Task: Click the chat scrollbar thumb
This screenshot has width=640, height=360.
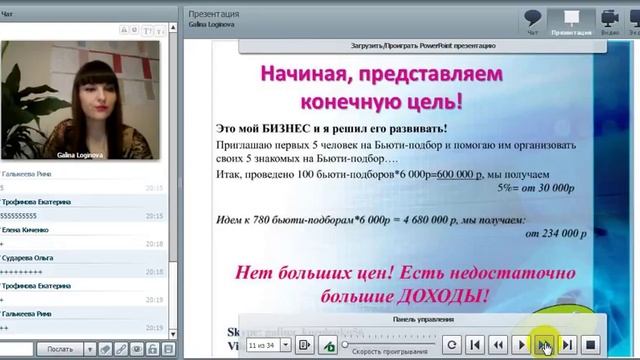Action: point(173,147)
